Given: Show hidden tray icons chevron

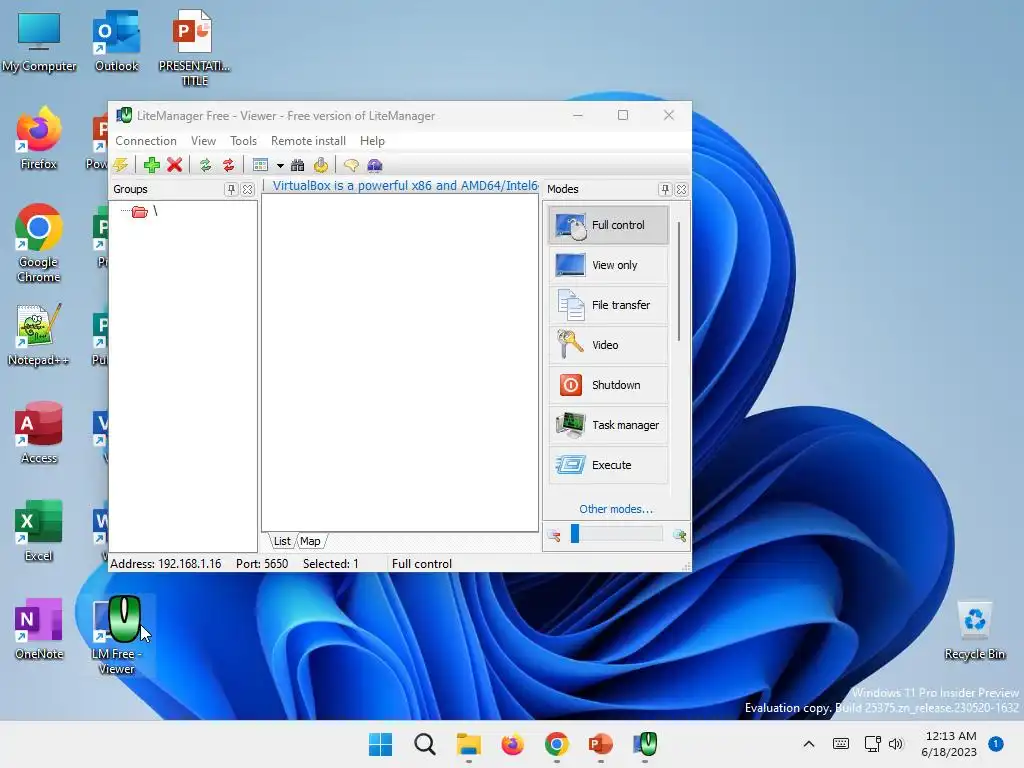Looking at the screenshot, I should (808, 744).
